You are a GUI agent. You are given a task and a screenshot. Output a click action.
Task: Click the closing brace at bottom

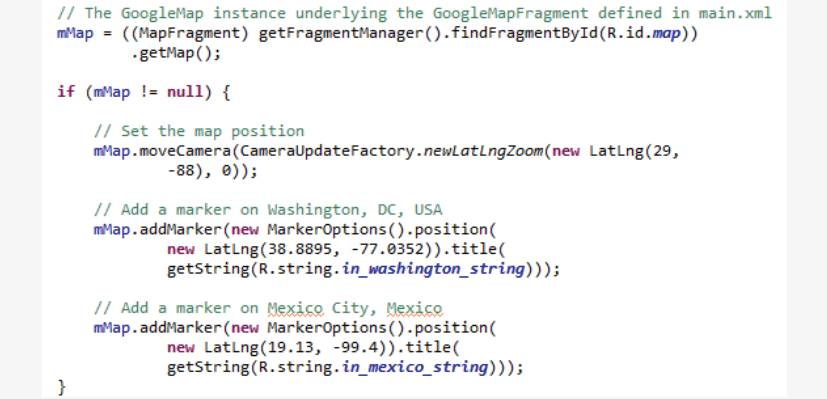coord(61,387)
